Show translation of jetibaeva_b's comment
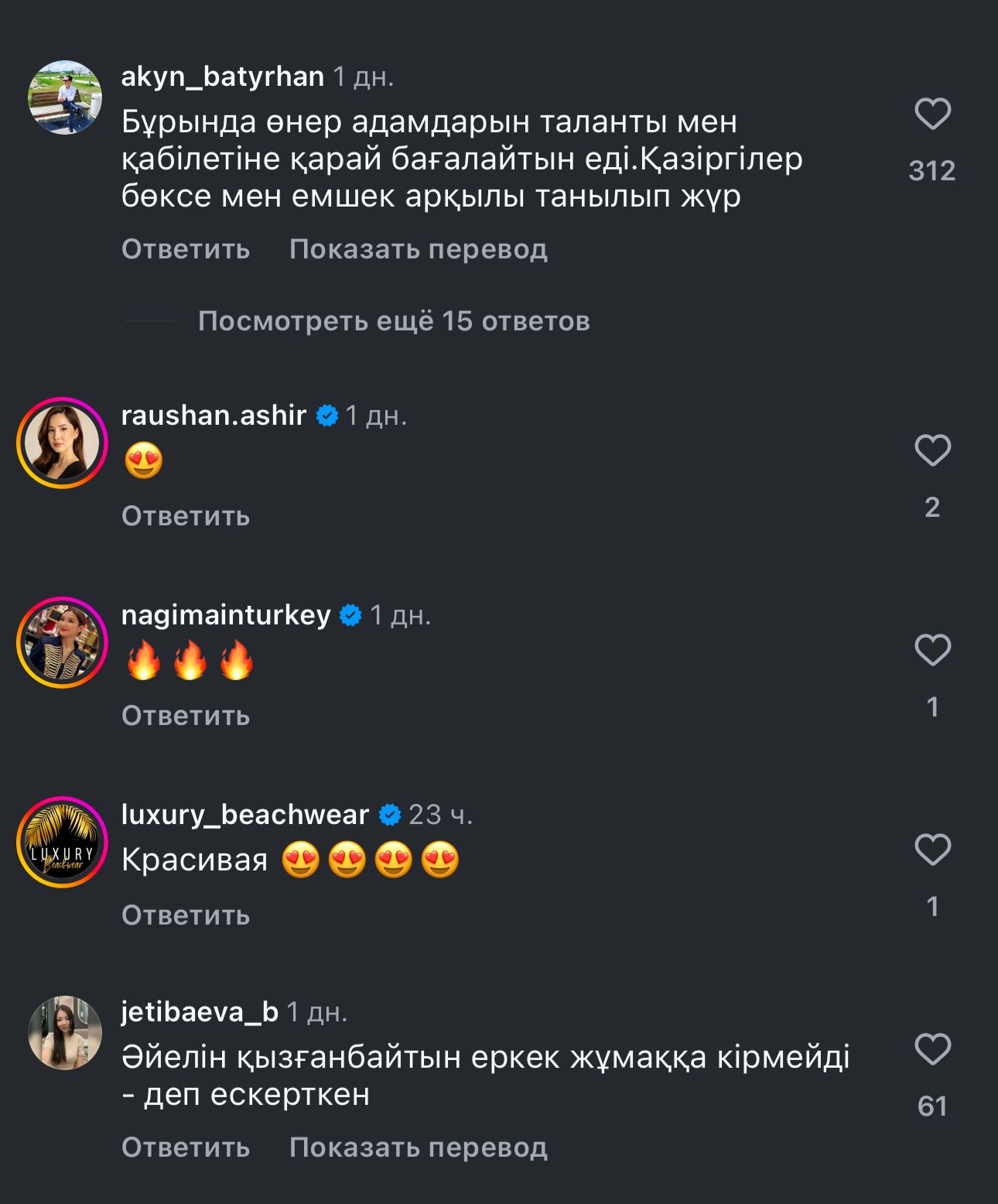Viewport: 998px width, 1204px height. pos(419,1148)
